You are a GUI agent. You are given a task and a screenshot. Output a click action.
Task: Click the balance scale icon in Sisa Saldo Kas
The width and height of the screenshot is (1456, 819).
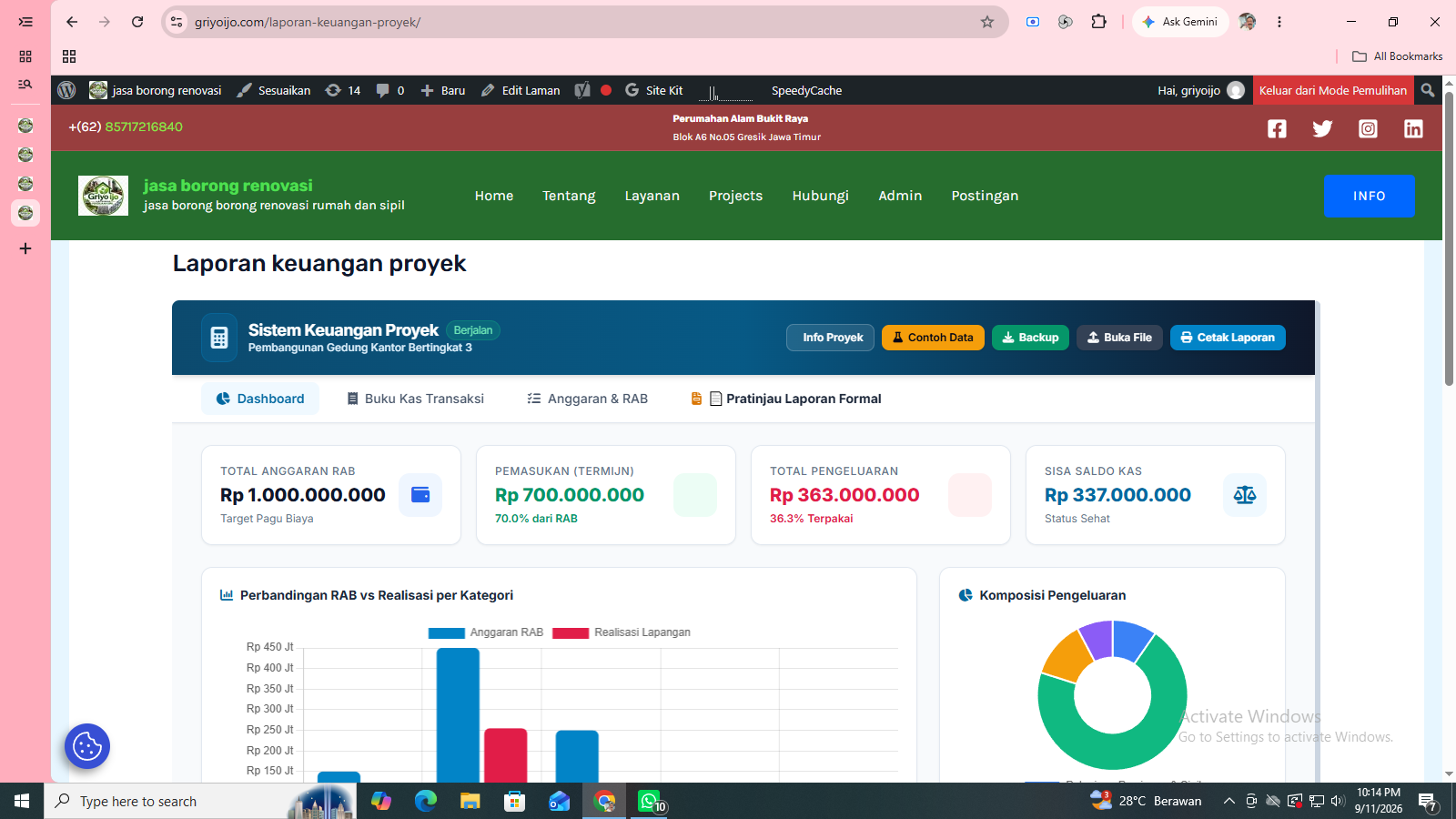[x=1244, y=495]
